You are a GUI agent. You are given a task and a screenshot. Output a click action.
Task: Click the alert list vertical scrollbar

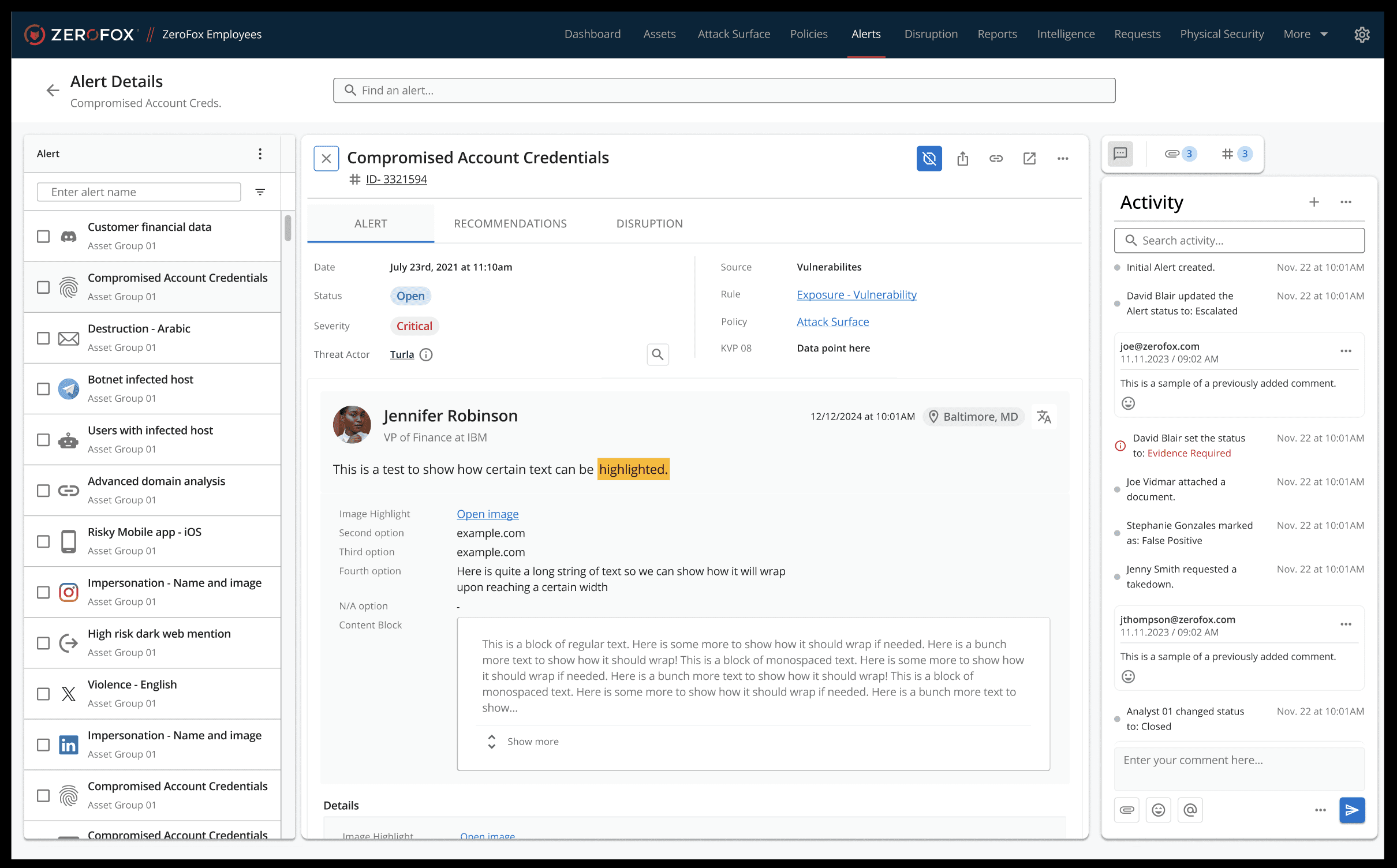click(x=287, y=228)
